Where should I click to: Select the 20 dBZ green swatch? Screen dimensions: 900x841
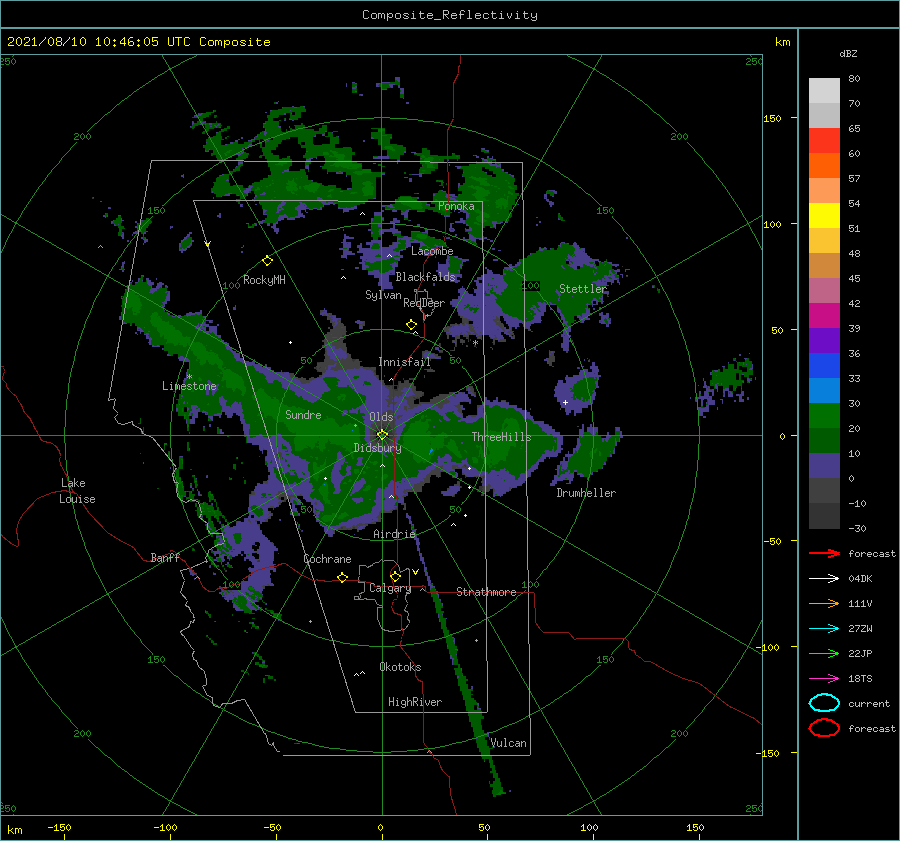click(x=824, y=440)
